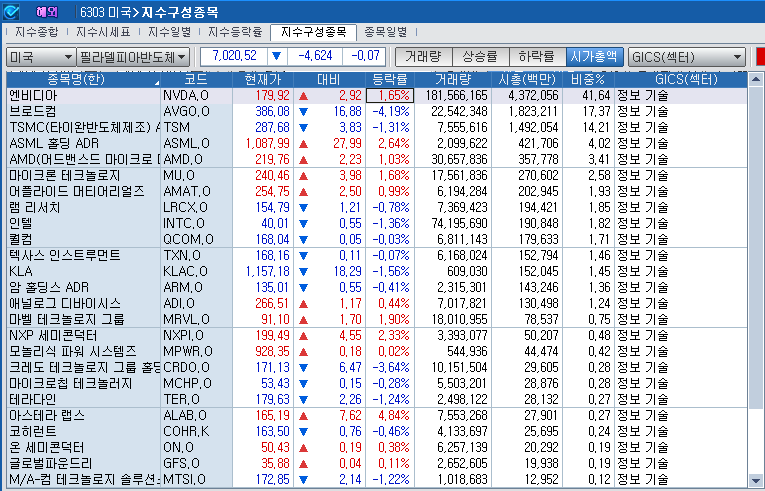
Task: Click the 비중% column header
Action: [588, 80]
